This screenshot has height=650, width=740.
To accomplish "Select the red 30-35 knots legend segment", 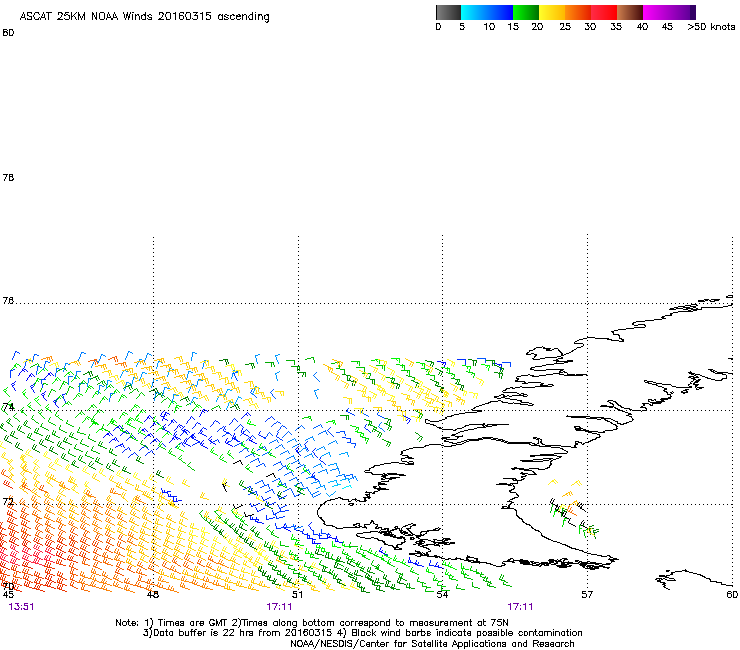I will click(x=604, y=12).
